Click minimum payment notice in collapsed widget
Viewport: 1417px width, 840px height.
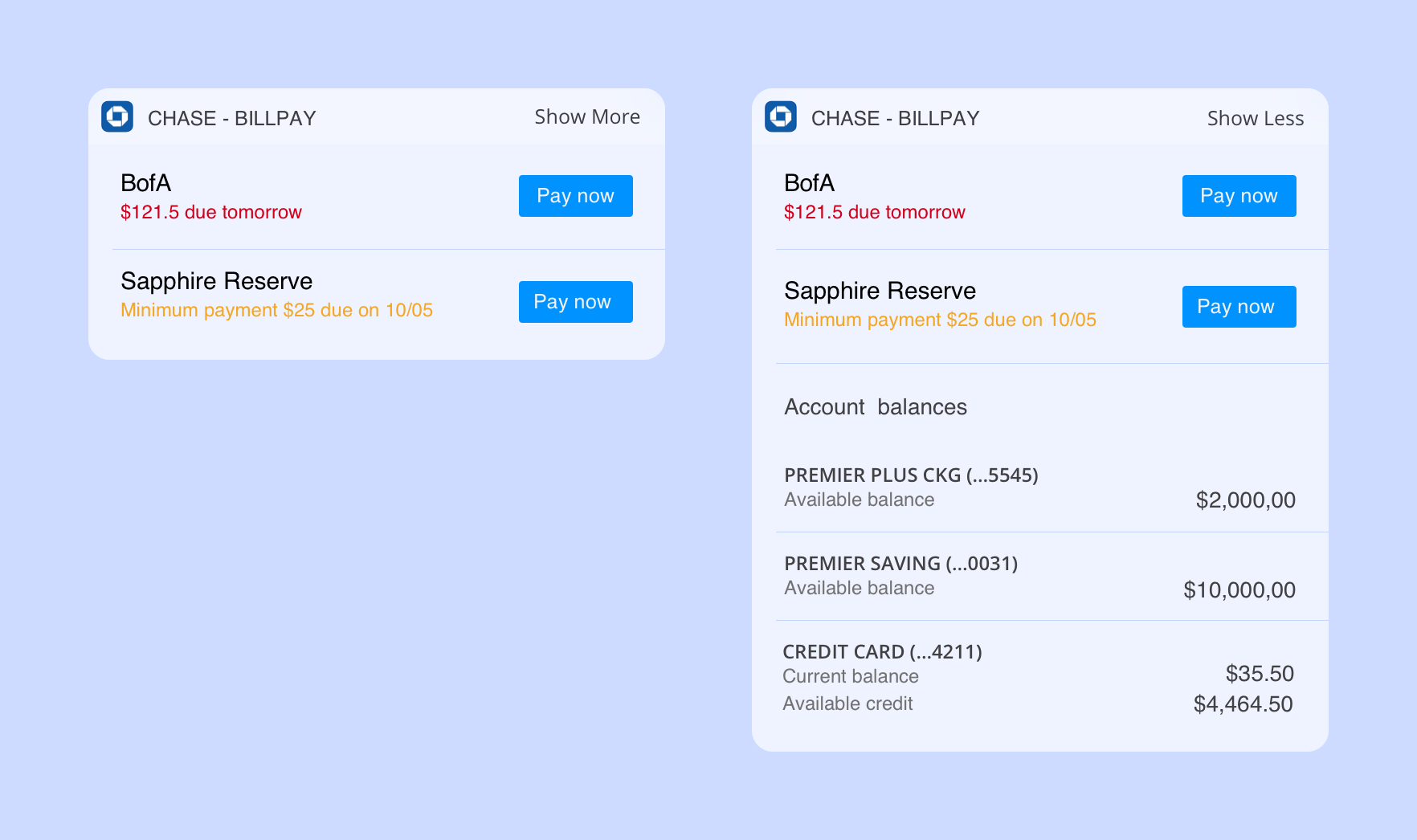pyautogui.click(x=276, y=310)
